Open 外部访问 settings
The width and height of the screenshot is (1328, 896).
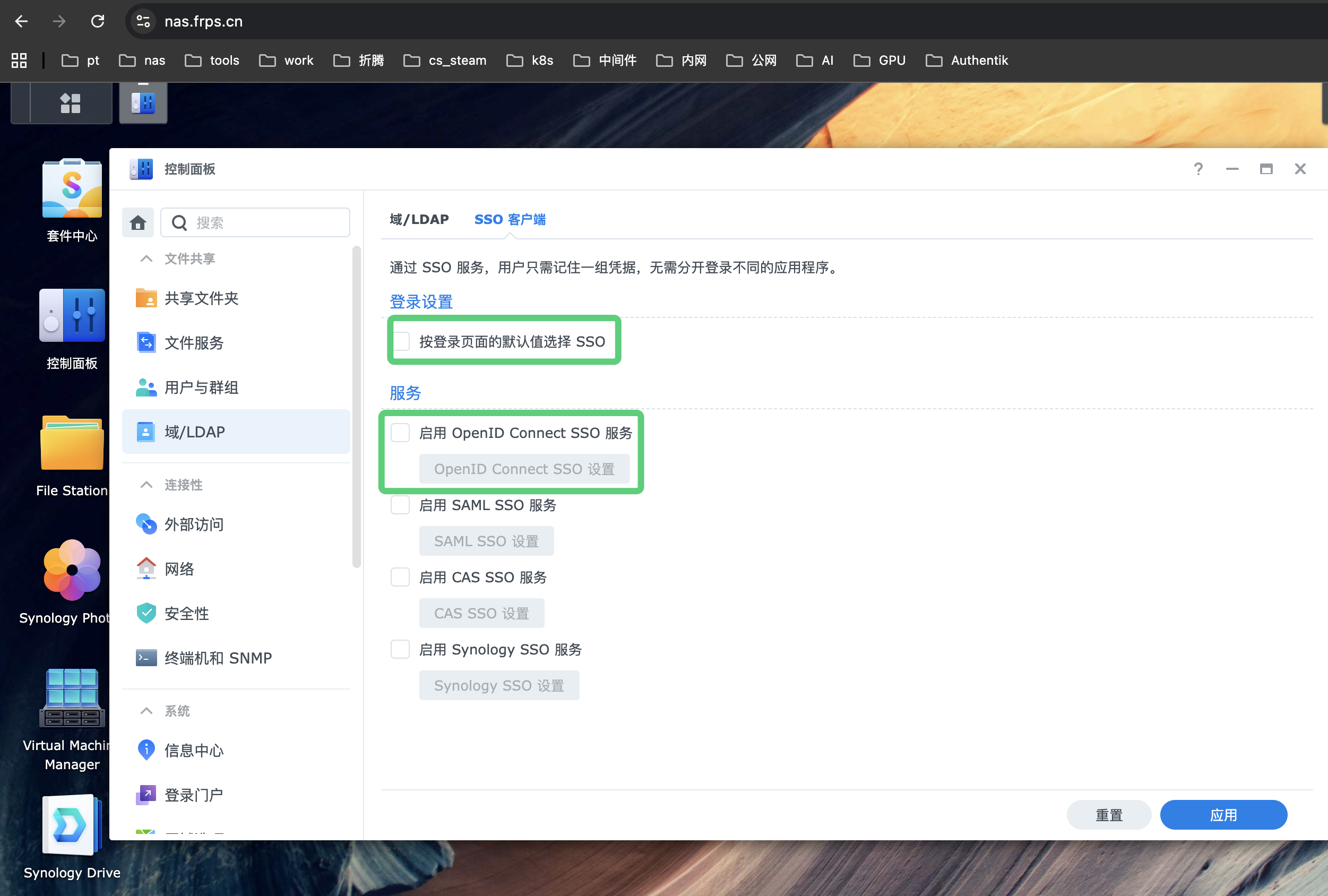pos(193,524)
